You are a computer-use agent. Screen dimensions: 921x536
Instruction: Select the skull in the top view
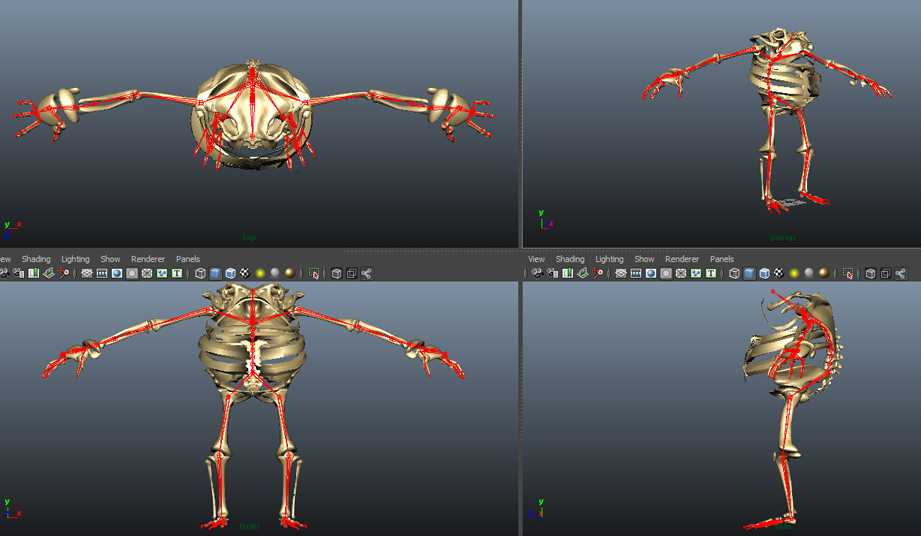tap(253, 114)
